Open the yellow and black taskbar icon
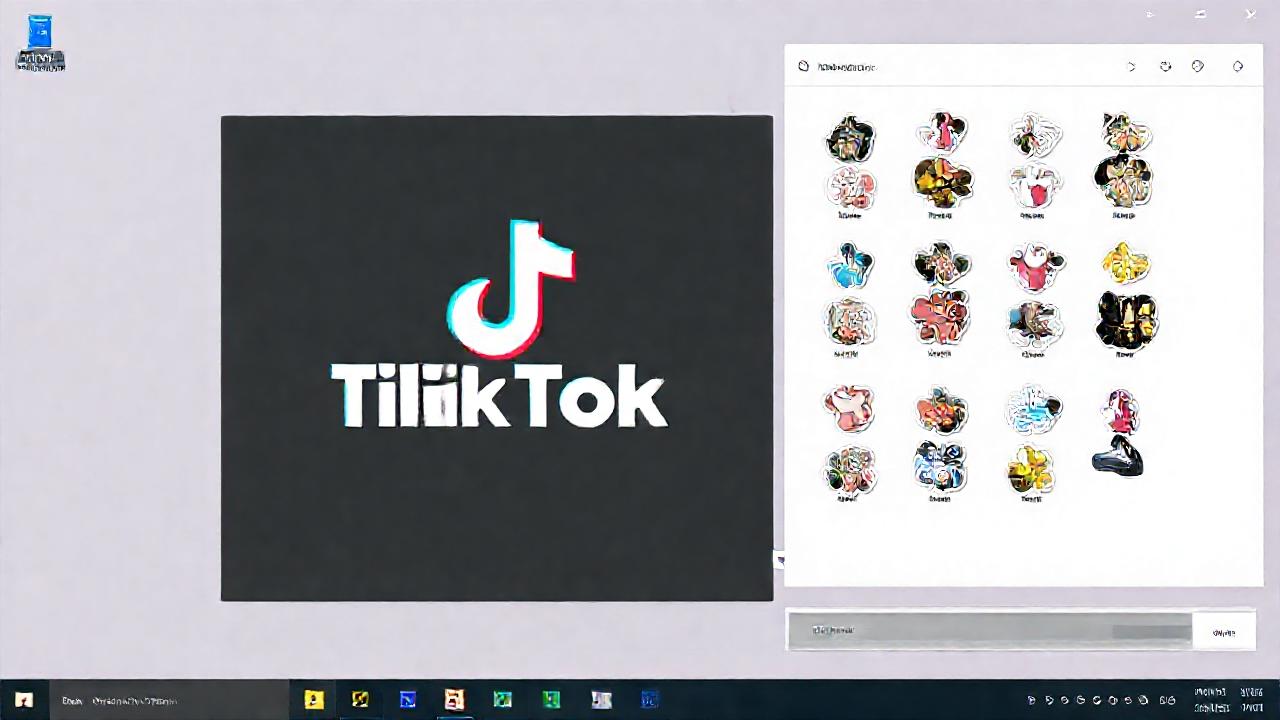Image resolution: width=1280 pixels, height=720 pixels. coord(360,700)
